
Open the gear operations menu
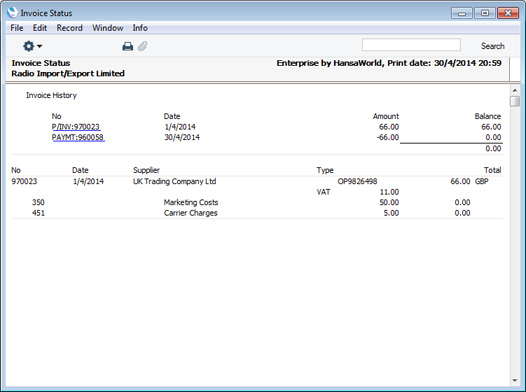coord(32,46)
